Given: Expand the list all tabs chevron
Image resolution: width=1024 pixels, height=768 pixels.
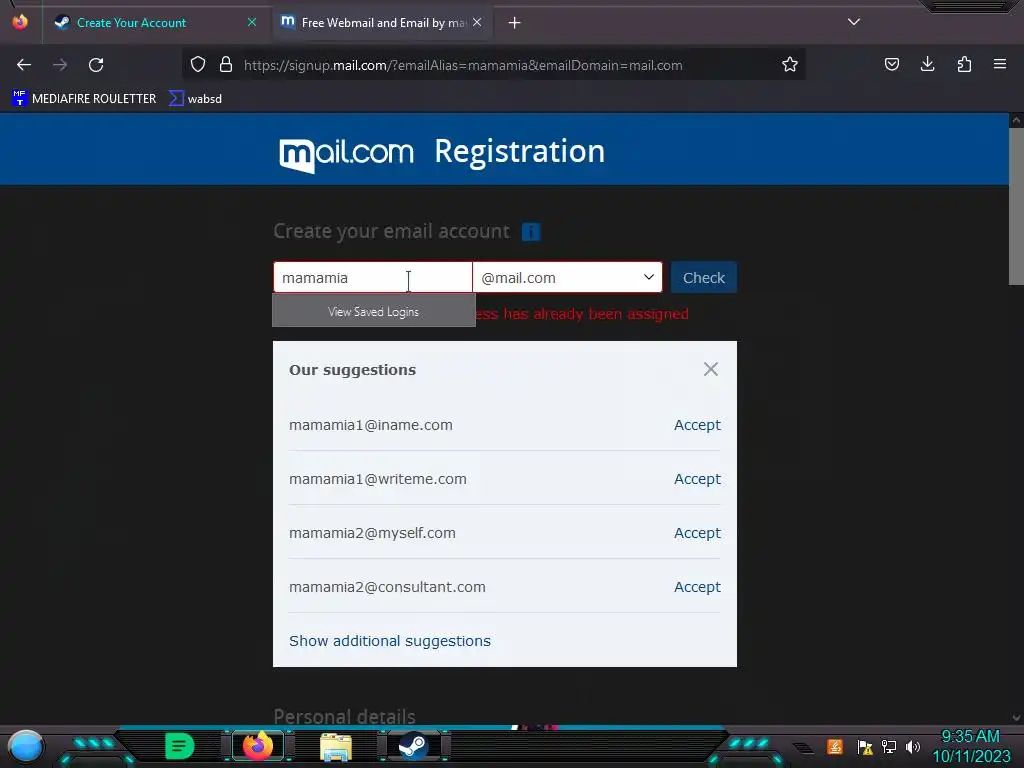Looking at the screenshot, I should coord(854,22).
